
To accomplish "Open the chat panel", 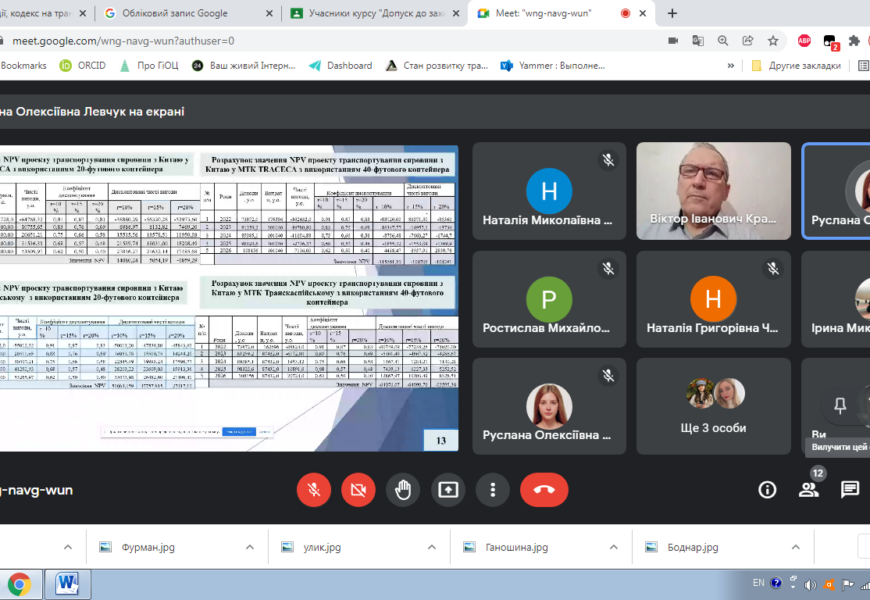I will (849, 489).
